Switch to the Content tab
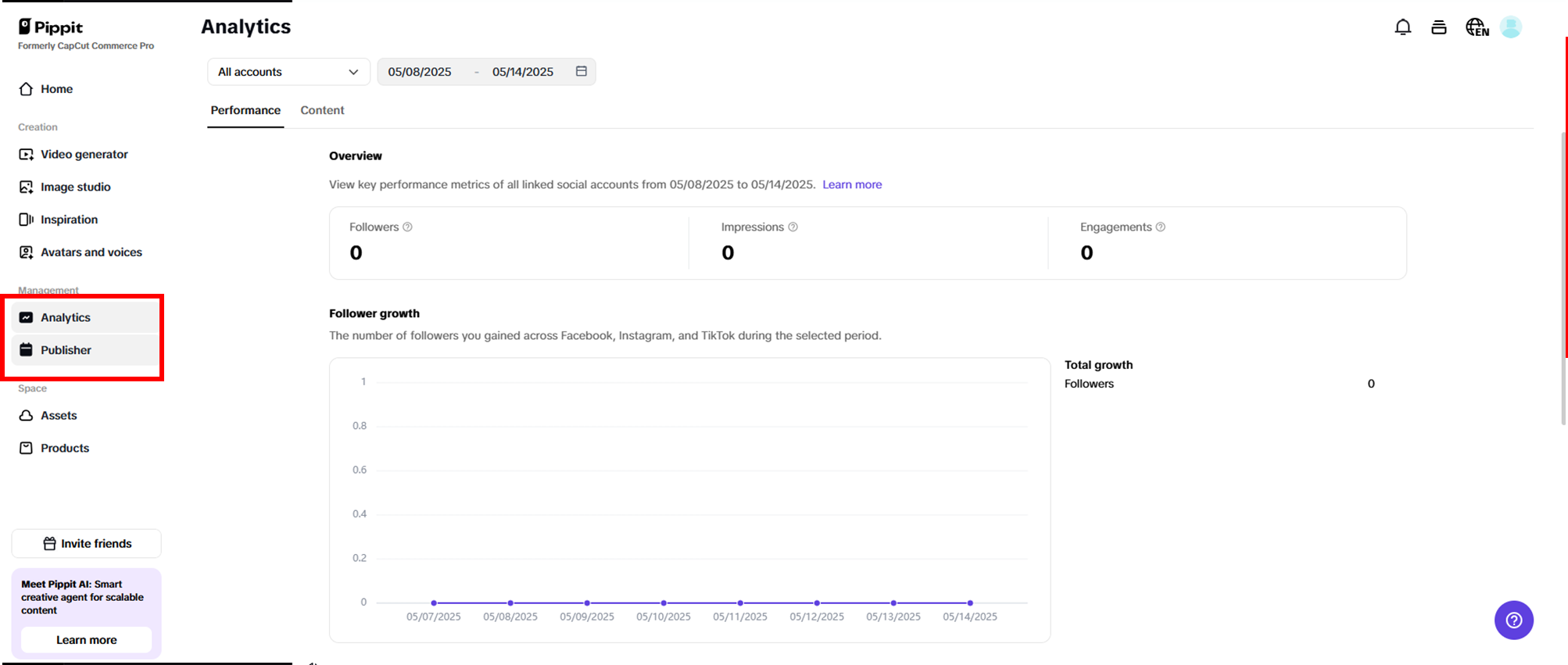This screenshot has width=1568, height=665. click(x=322, y=110)
